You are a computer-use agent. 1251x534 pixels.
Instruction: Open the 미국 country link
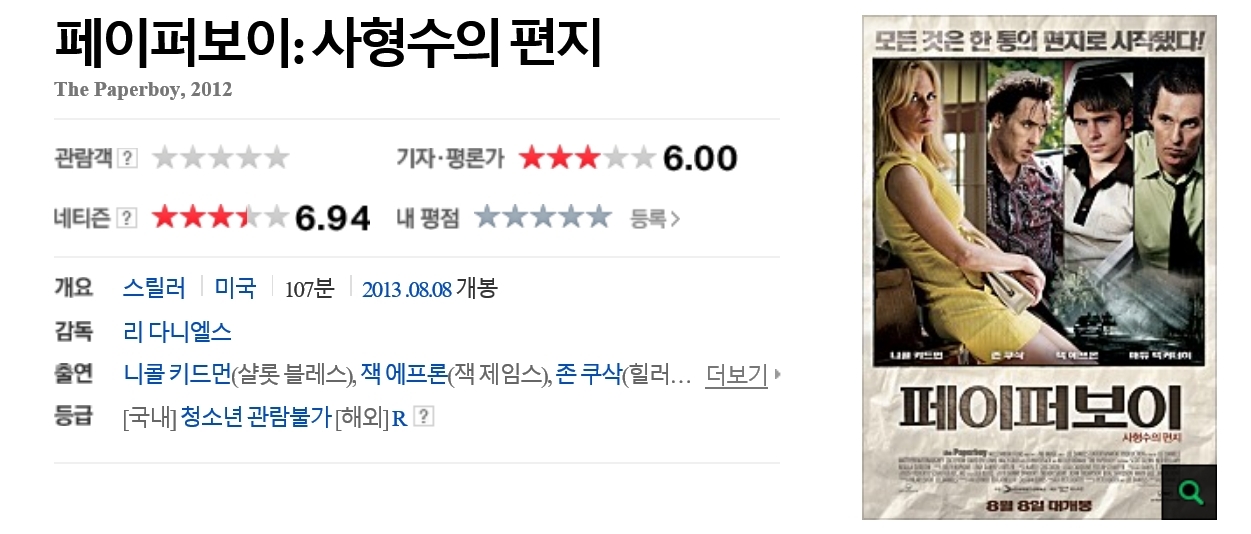(x=235, y=289)
